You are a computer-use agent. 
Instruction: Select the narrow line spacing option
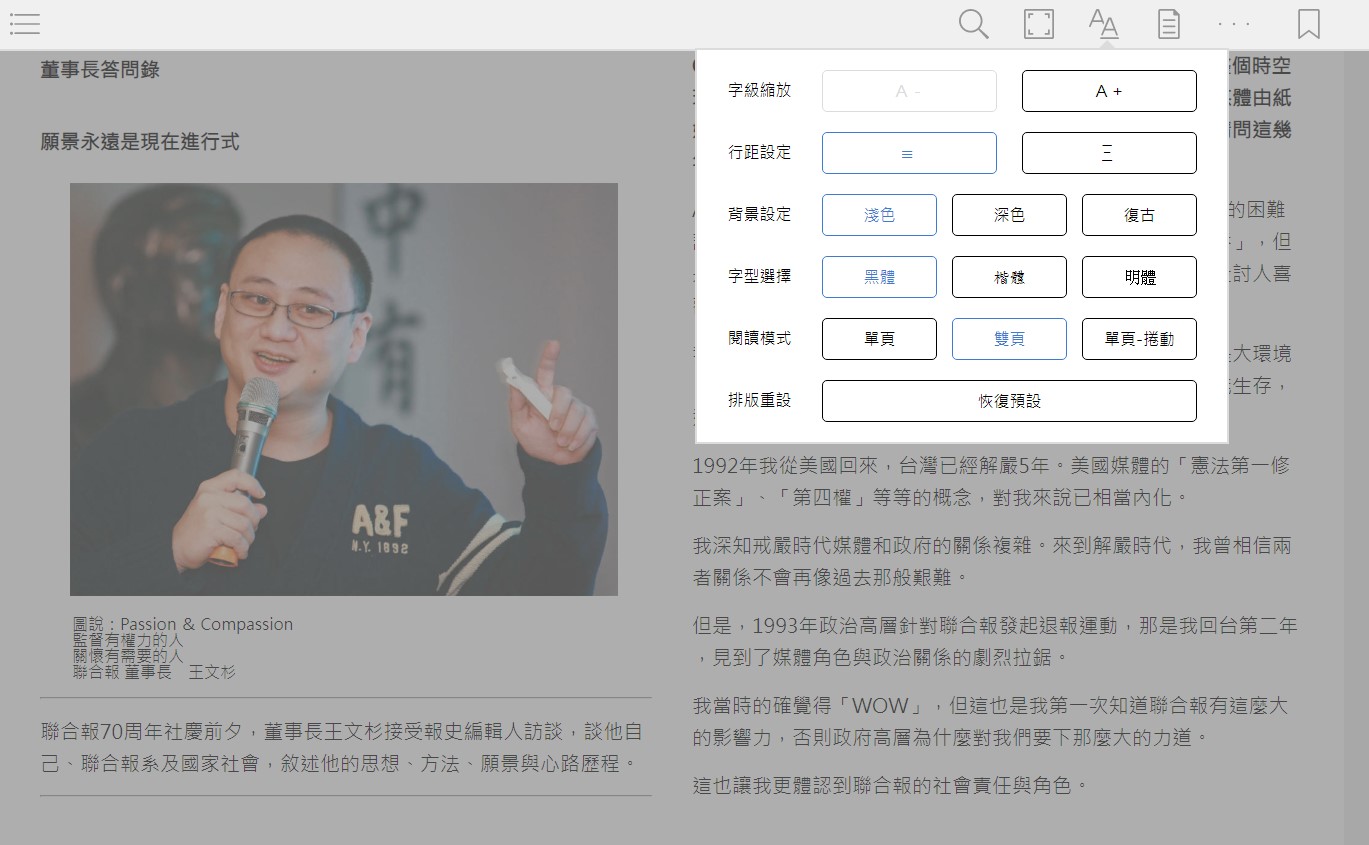pyautogui.click(x=909, y=153)
